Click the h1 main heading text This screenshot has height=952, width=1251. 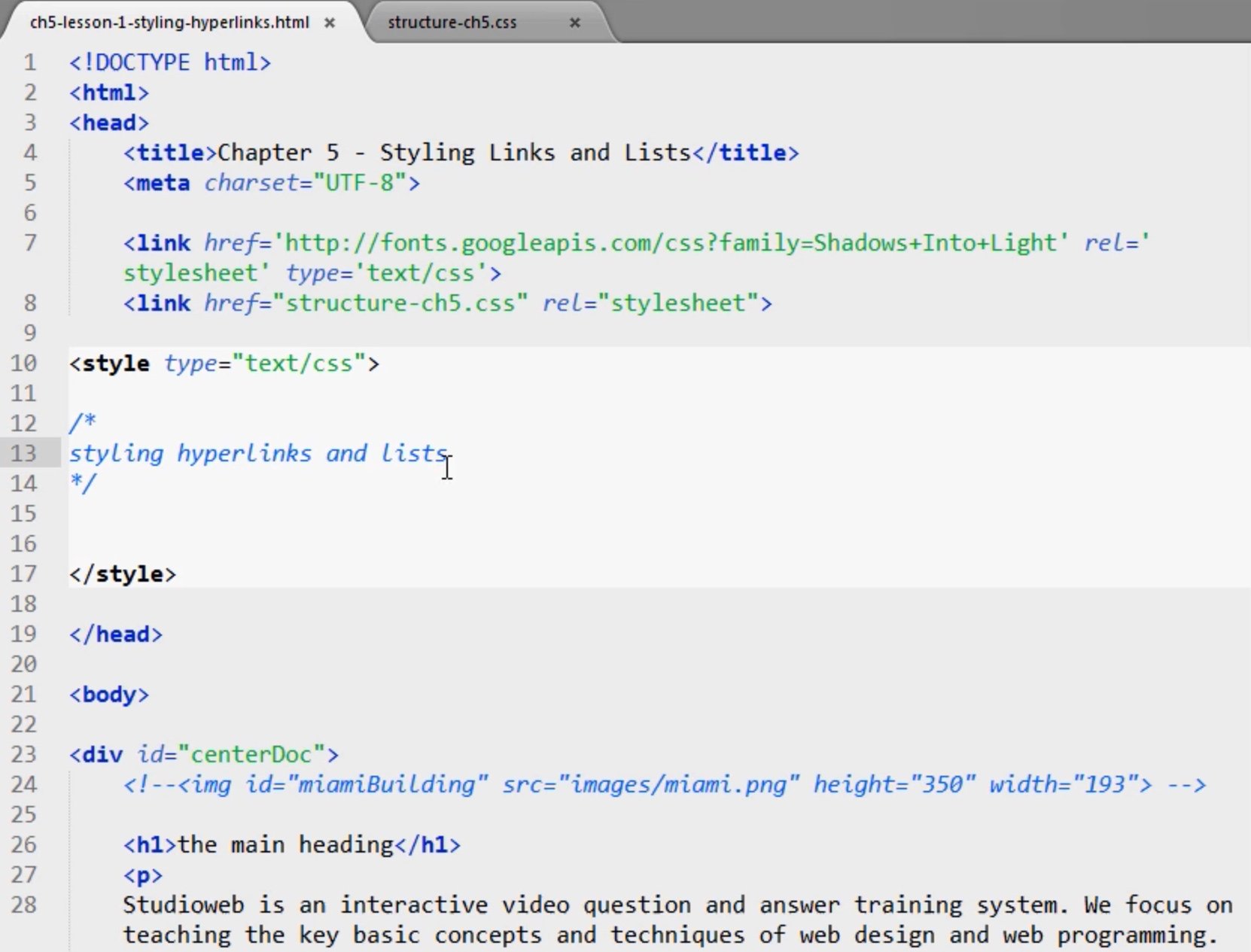coord(285,845)
